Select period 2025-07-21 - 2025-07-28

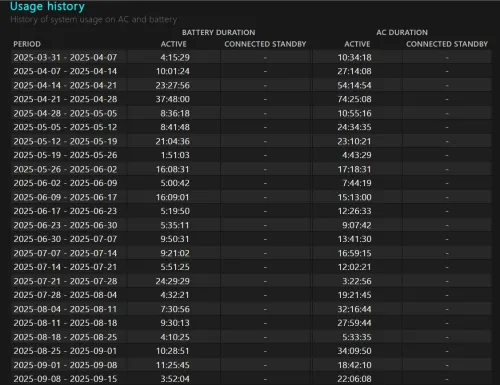coord(65,281)
